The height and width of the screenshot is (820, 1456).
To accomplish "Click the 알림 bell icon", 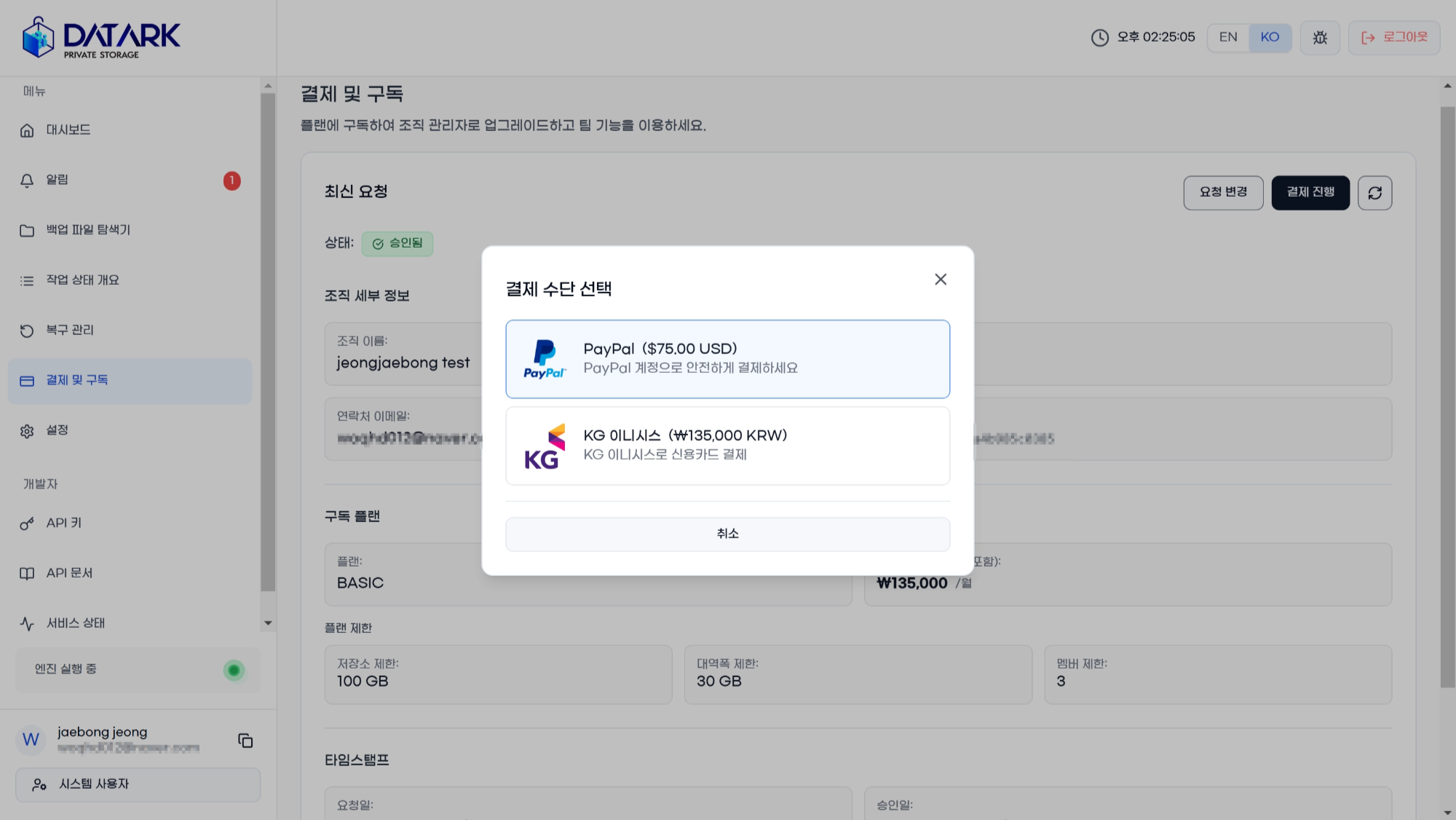I will 27,181.
